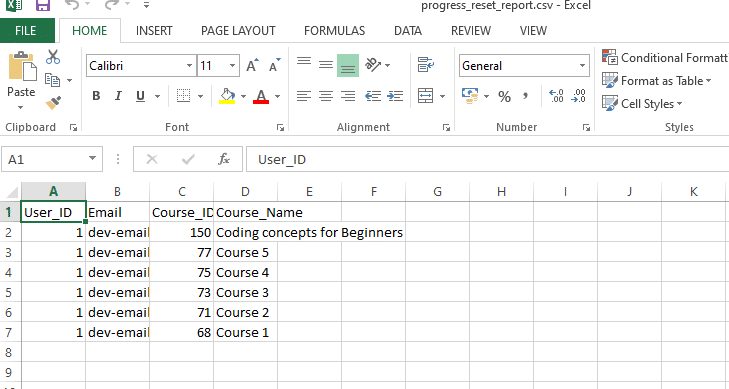
Task: Save workbook with floppy disk icon
Action: [43, 5]
